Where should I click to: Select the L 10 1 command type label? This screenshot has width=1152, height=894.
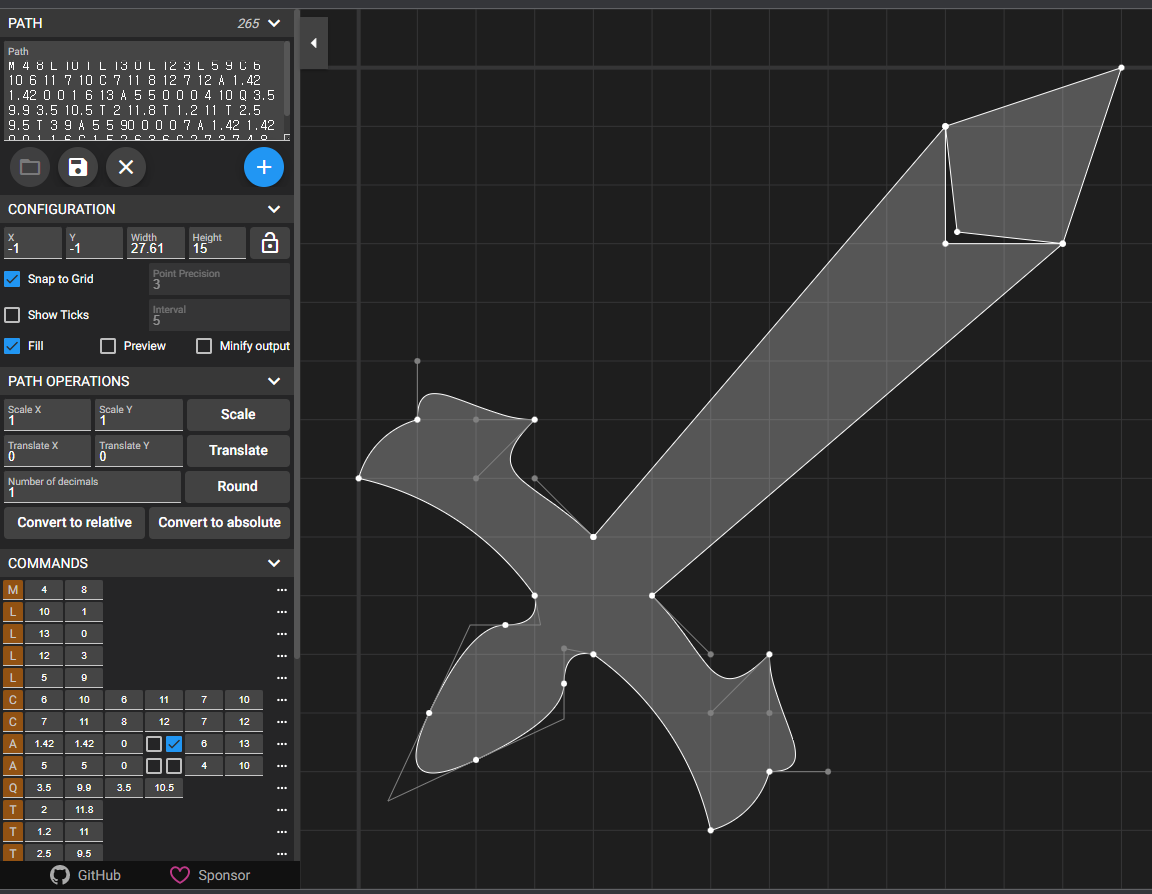(12, 612)
